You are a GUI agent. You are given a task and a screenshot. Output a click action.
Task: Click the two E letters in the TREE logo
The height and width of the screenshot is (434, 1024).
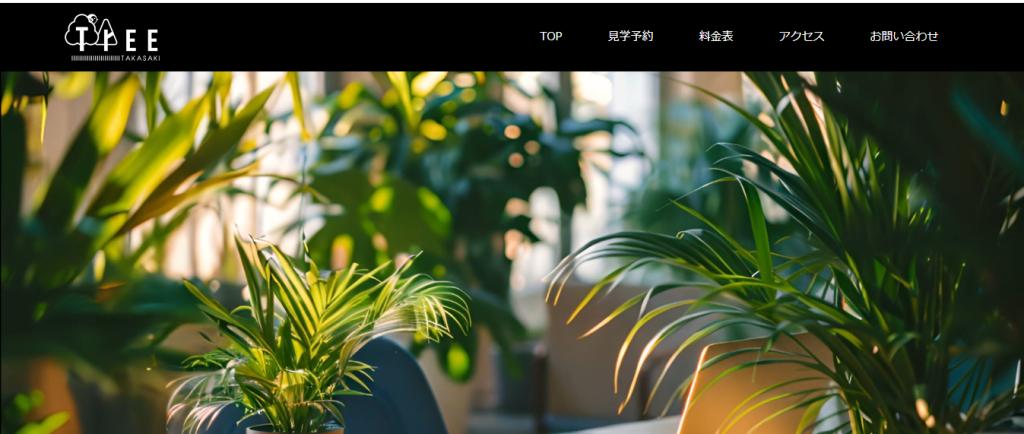click(142, 40)
